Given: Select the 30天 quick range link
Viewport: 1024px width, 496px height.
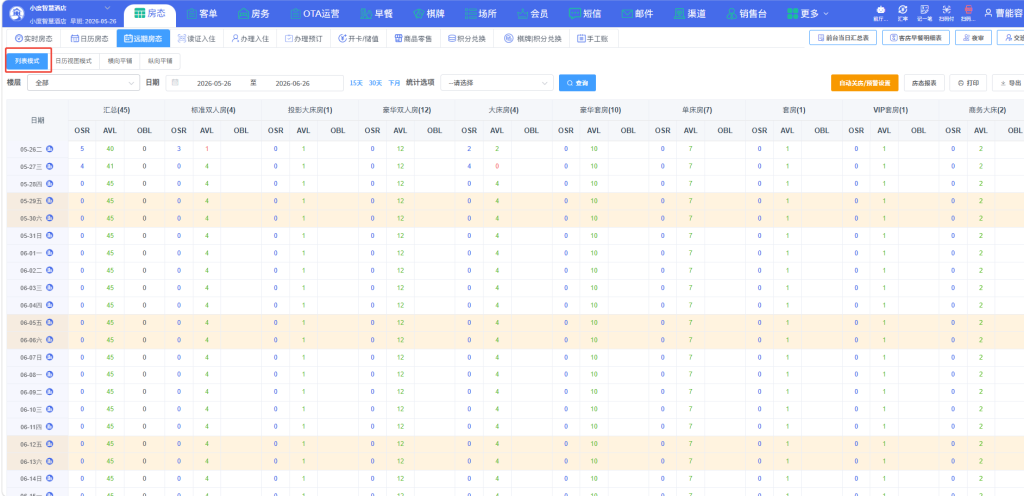Looking at the screenshot, I should (x=376, y=83).
